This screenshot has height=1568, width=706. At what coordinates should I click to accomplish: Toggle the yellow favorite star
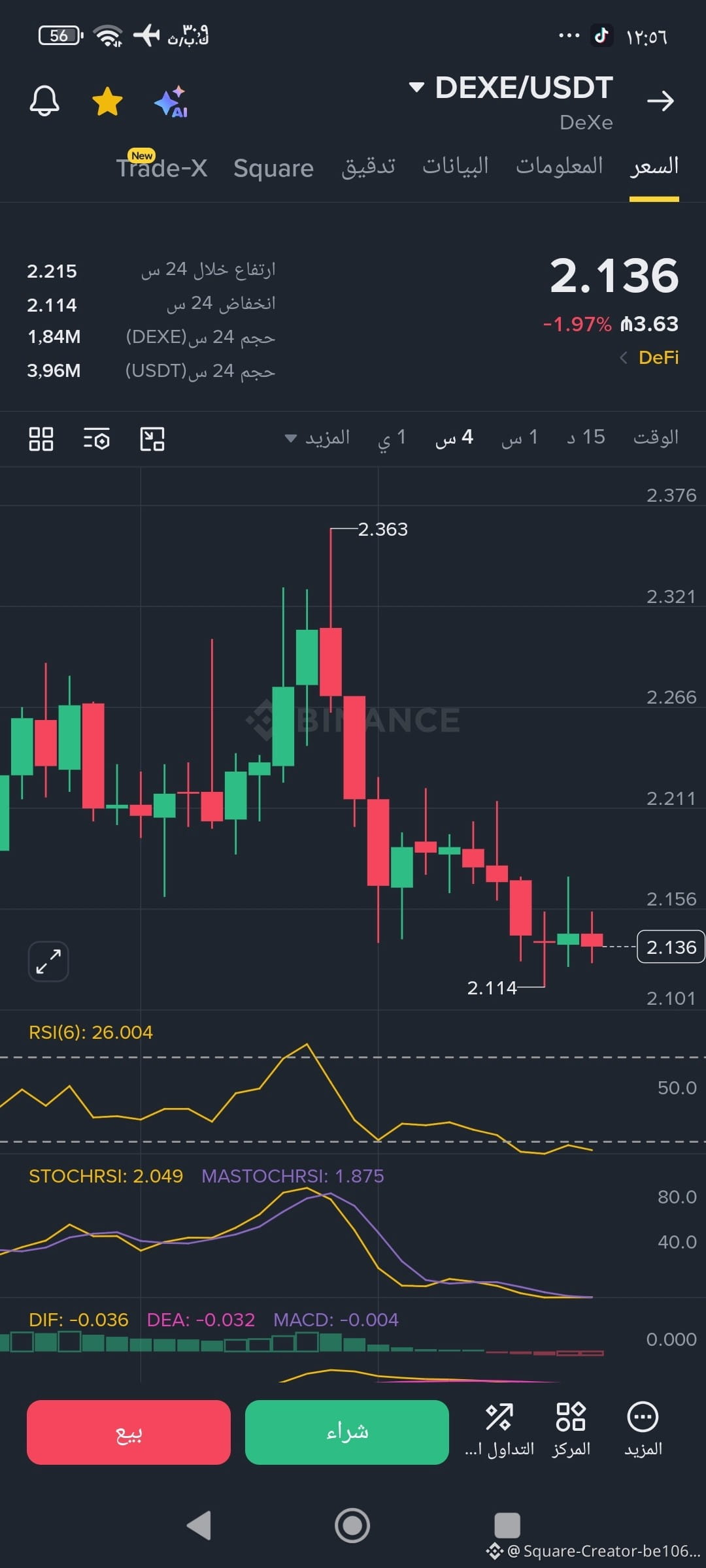(x=107, y=101)
